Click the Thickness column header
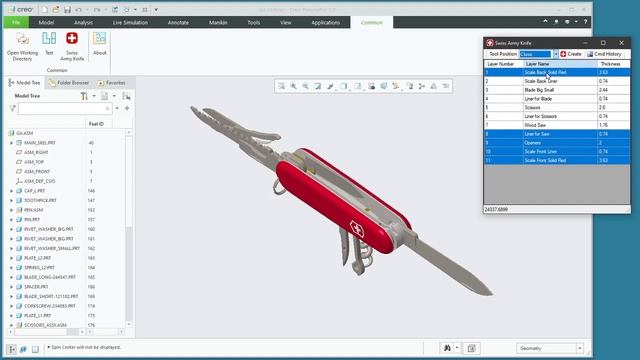 [x=614, y=64]
